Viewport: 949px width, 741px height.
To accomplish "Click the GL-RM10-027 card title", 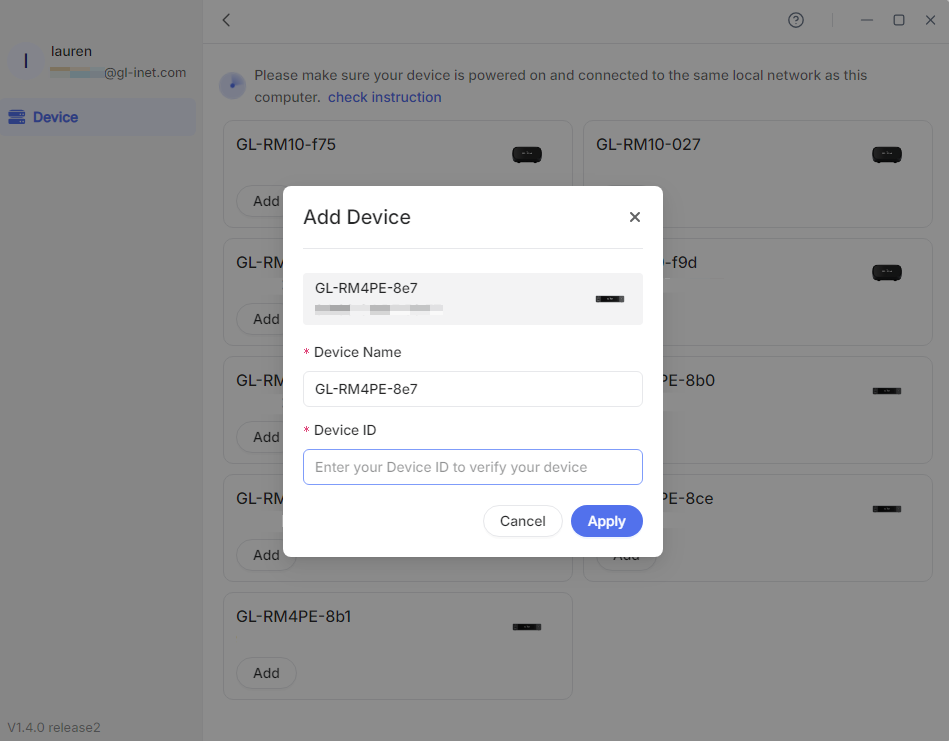I will pos(648,144).
